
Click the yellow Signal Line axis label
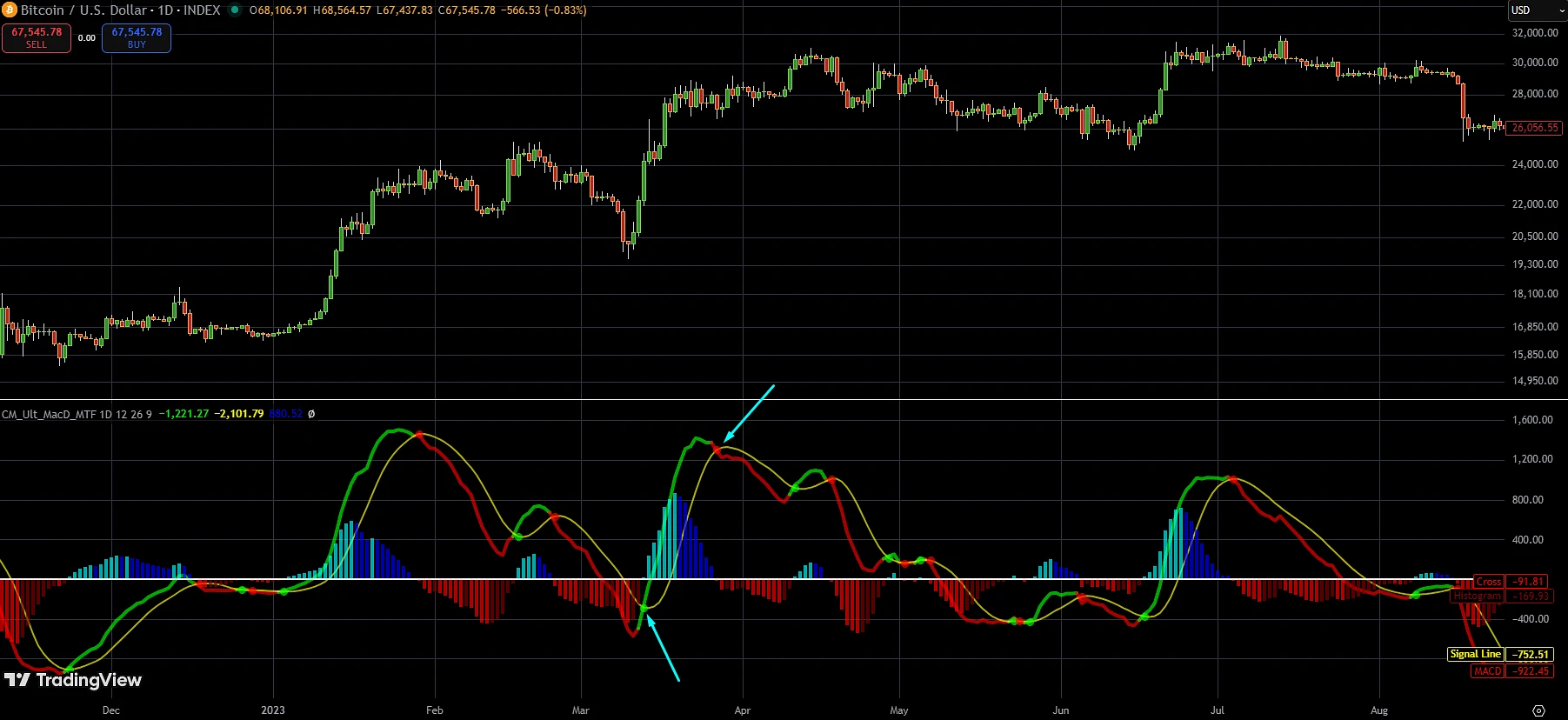1475,654
